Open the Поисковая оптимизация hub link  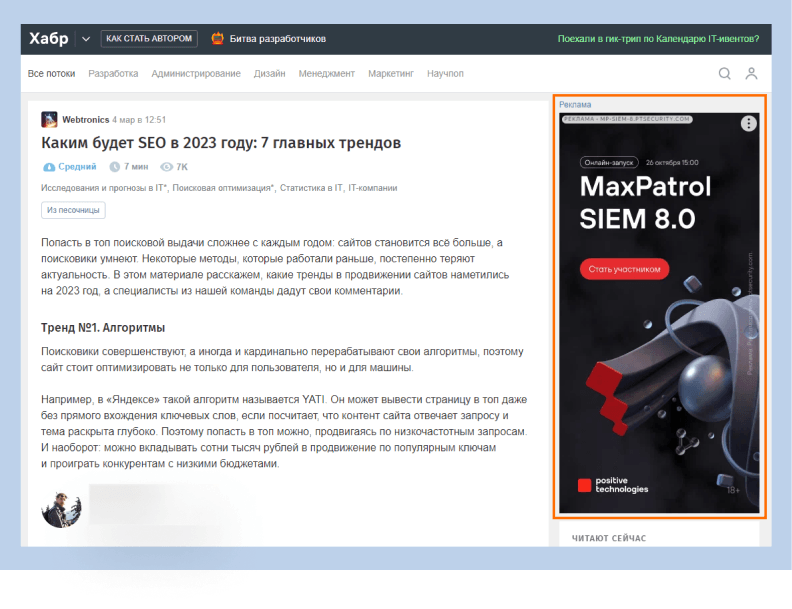[224, 188]
